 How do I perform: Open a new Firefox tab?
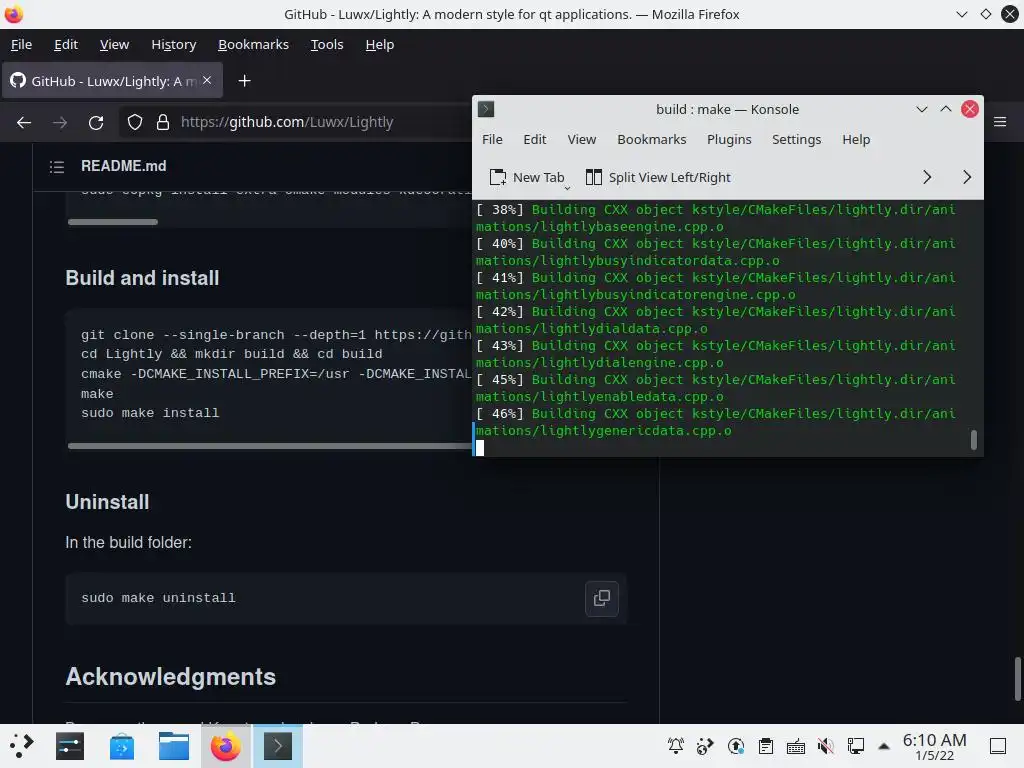(244, 81)
